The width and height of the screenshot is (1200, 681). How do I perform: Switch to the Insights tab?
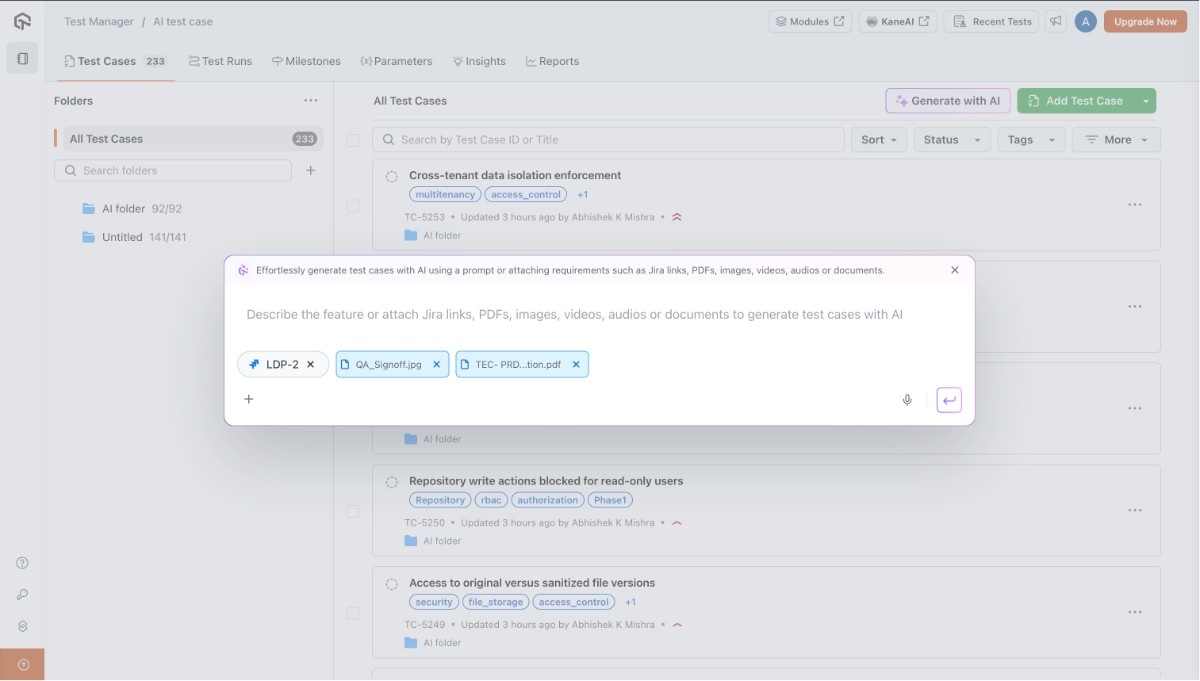(479, 61)
